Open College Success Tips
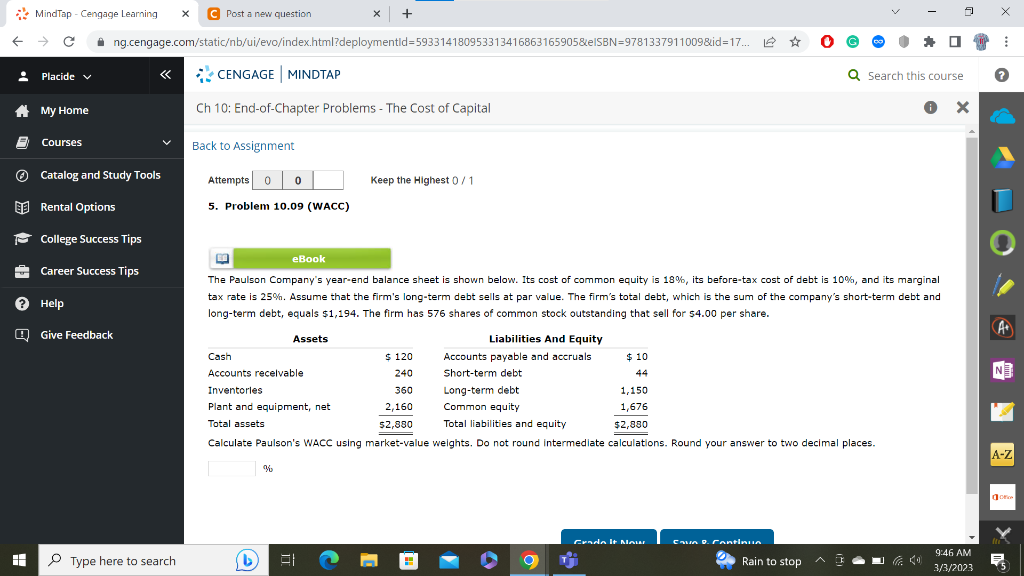Viewport: 1024px width, 576px height. (x=91, y=239)
